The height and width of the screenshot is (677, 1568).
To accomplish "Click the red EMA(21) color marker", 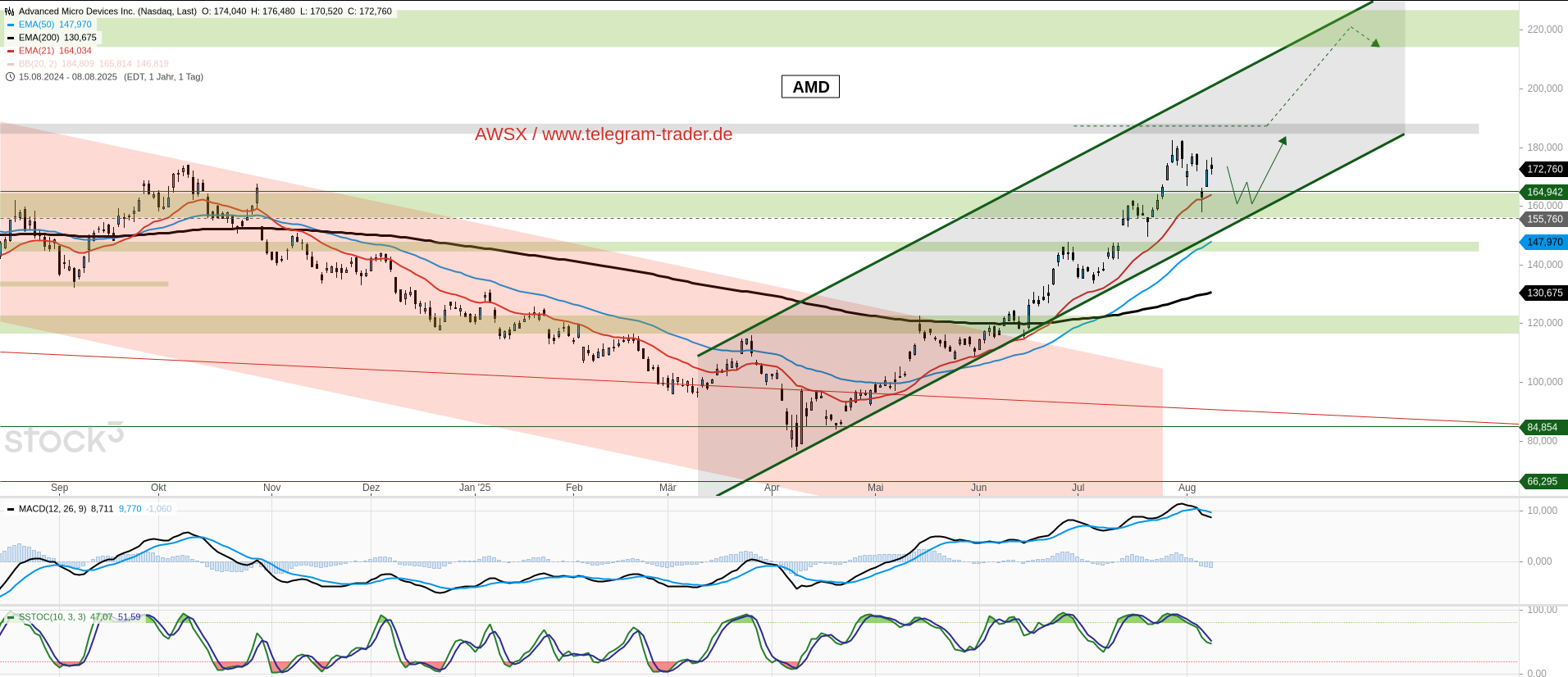I will coord(11,51).
